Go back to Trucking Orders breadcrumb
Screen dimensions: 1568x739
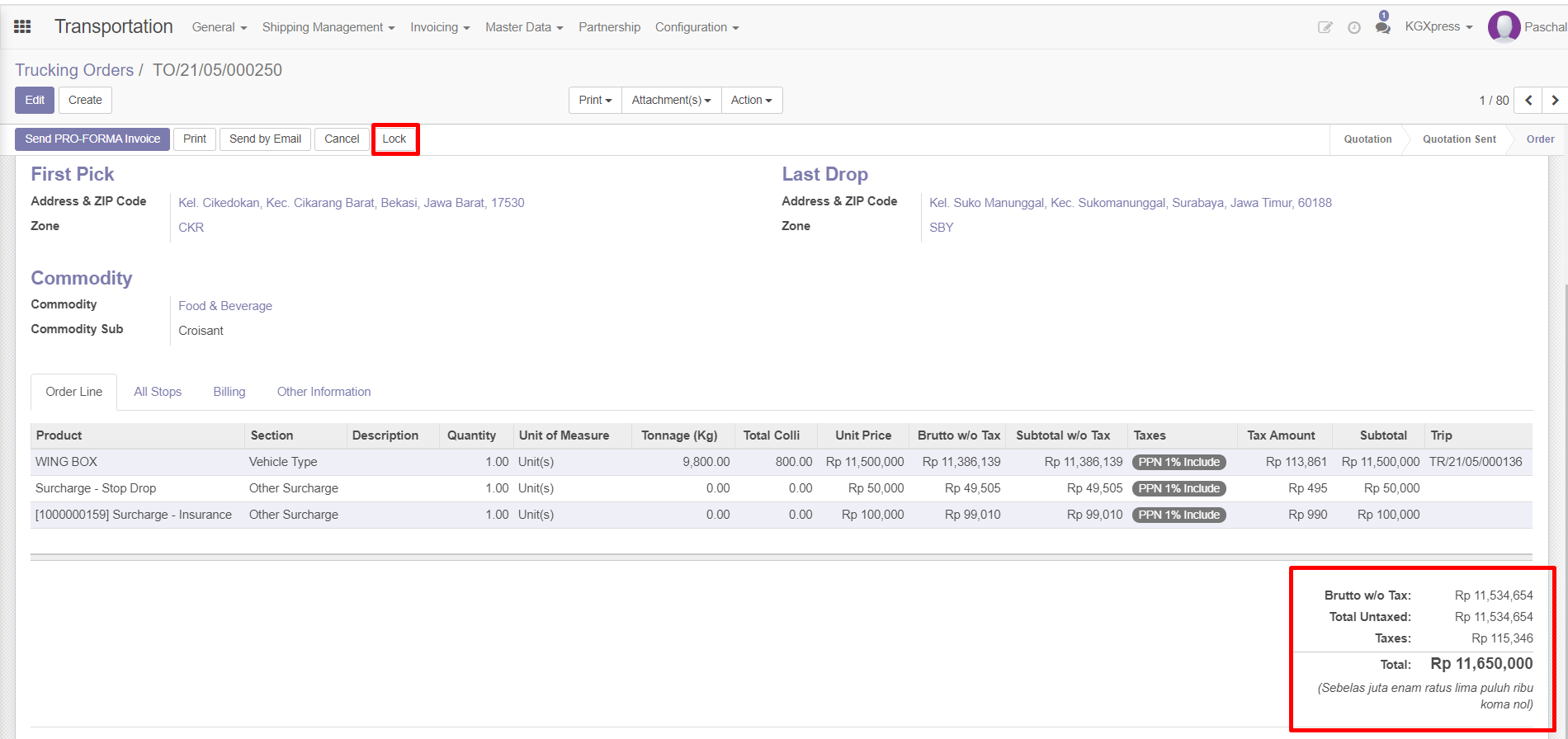pyautogui.click(x=74, y=70)
